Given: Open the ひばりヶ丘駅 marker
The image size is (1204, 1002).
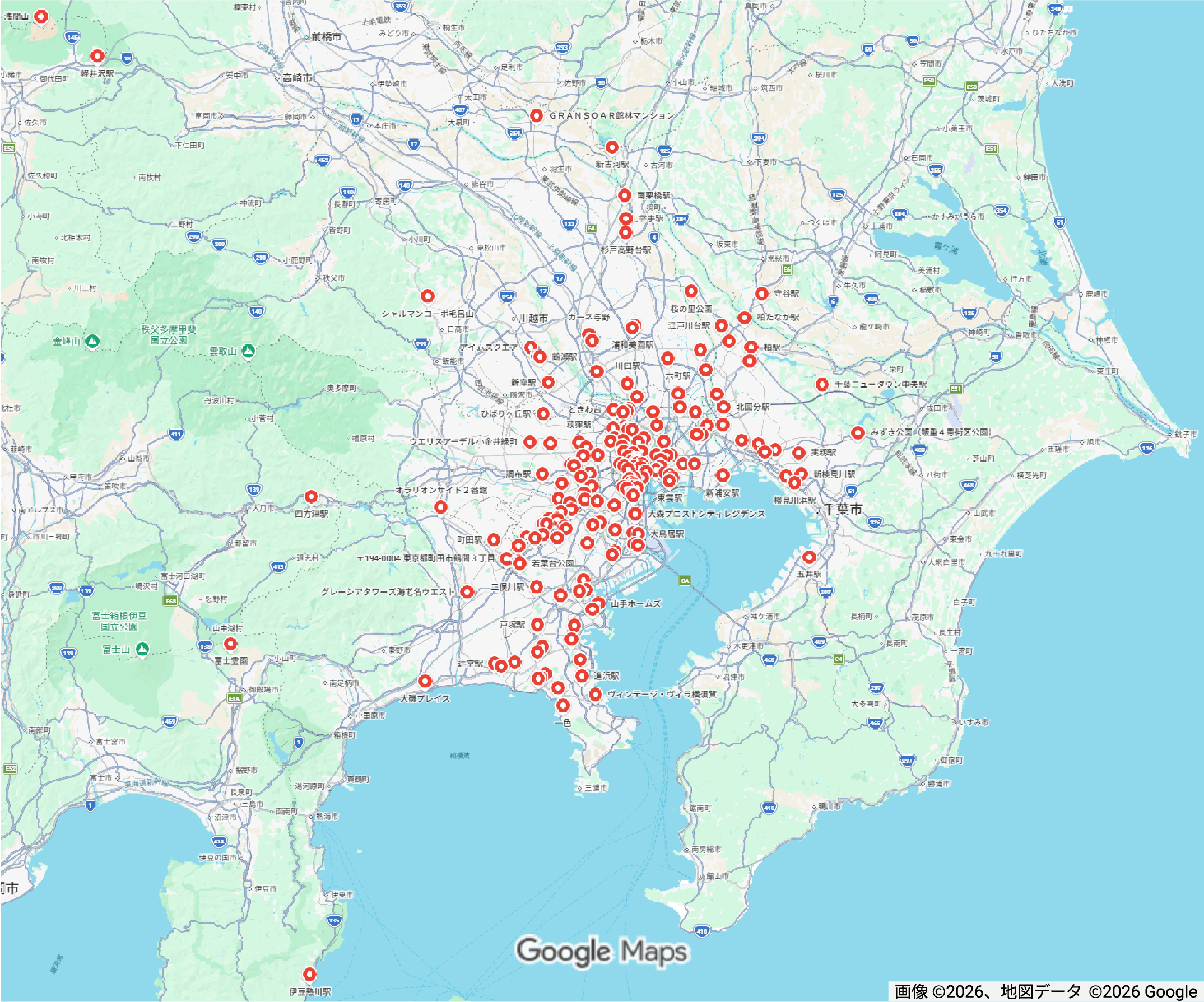Looking at the screenshot, I should (543, 413).
